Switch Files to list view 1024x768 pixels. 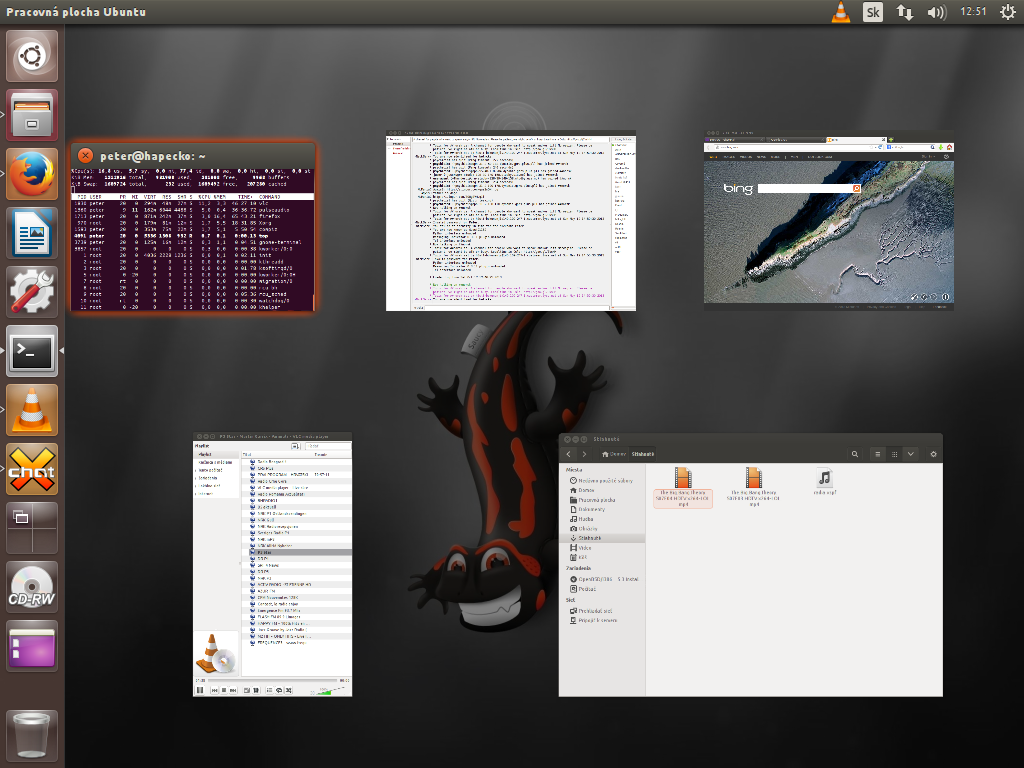[x=878, y=454]
